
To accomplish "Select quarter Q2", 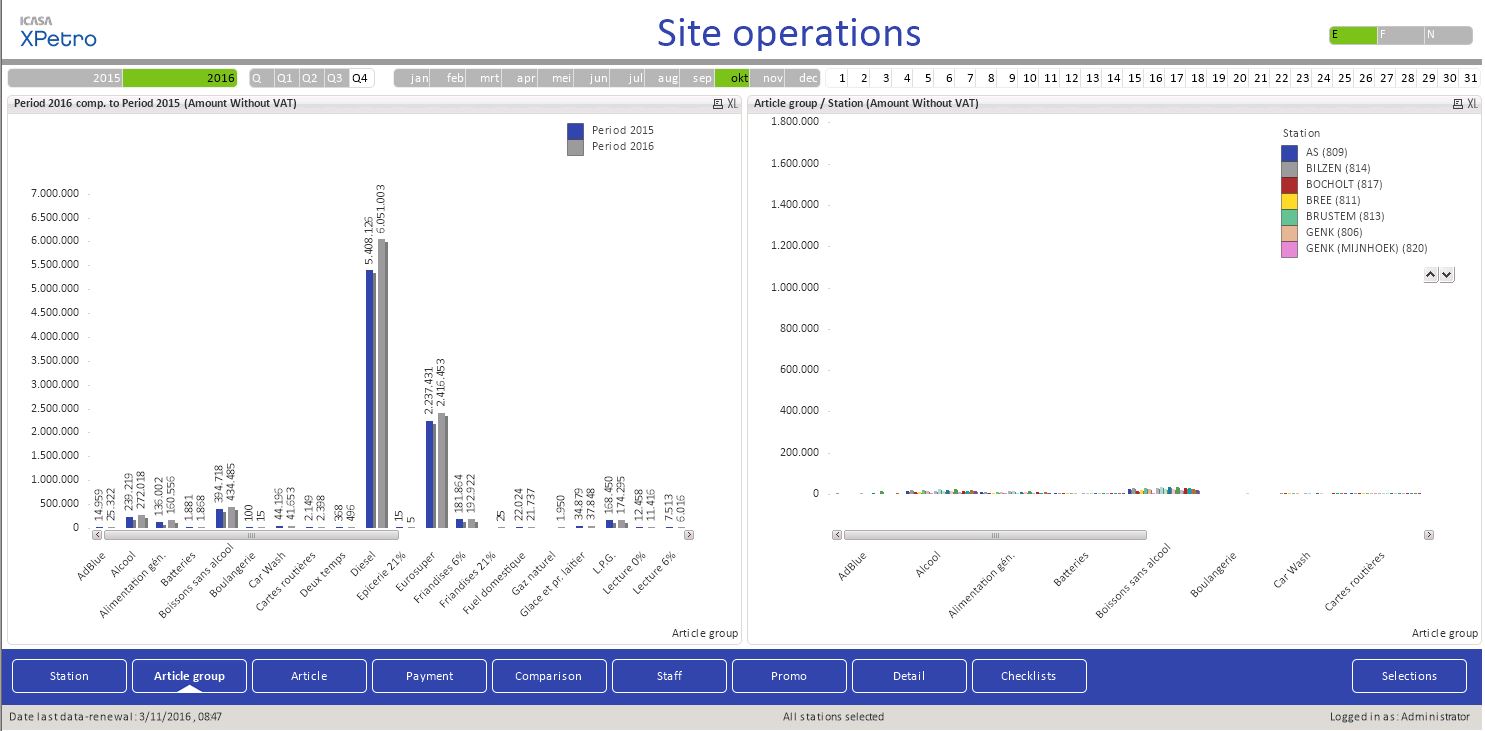I will click(x=311, y=78).
